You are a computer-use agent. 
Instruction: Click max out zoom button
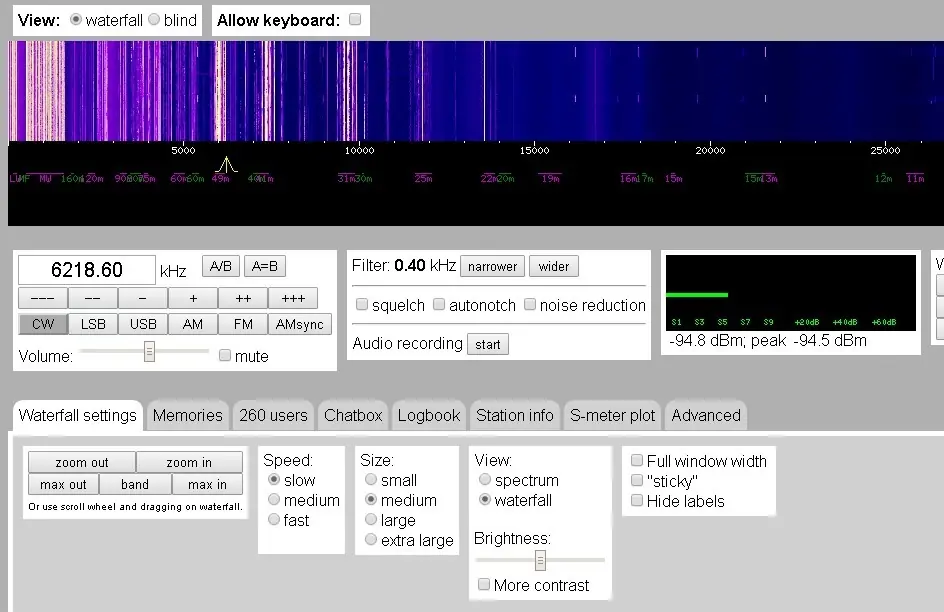point(63,484)
